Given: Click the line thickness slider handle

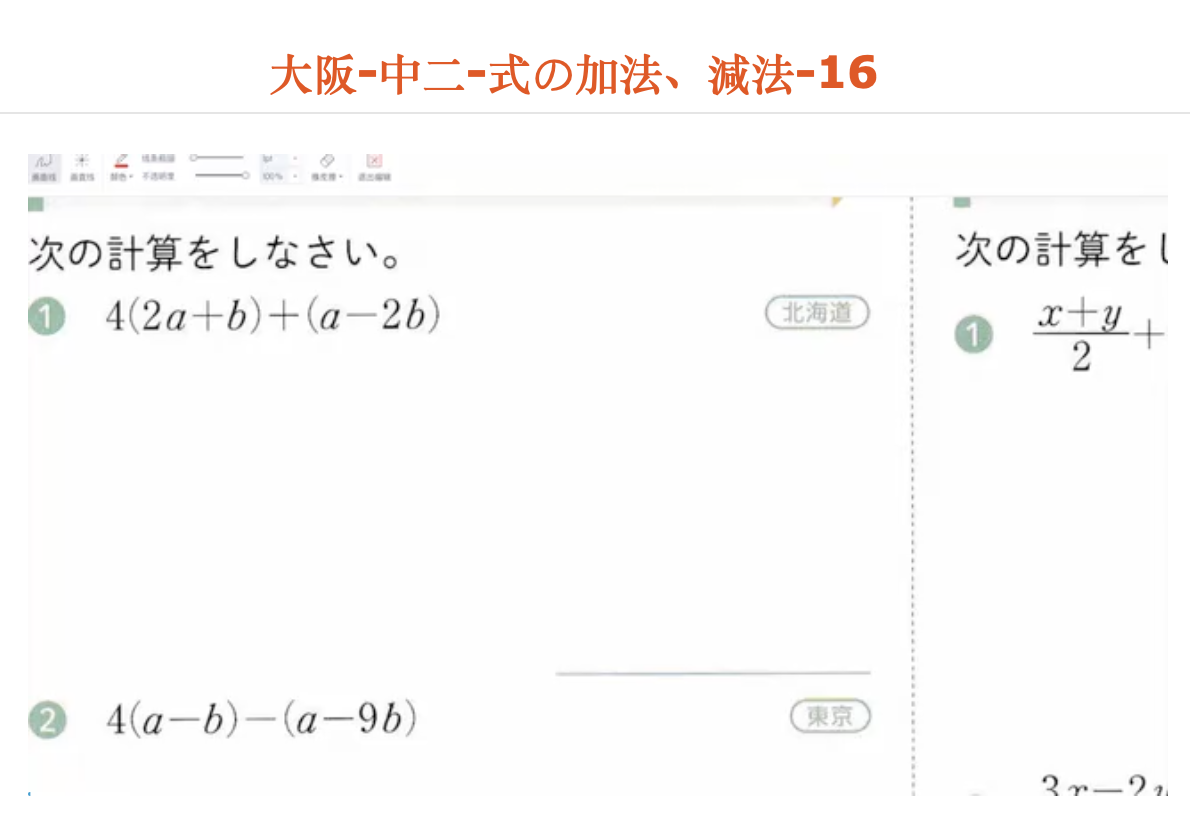Looking at the screenshot, I should tap(194, 157).
